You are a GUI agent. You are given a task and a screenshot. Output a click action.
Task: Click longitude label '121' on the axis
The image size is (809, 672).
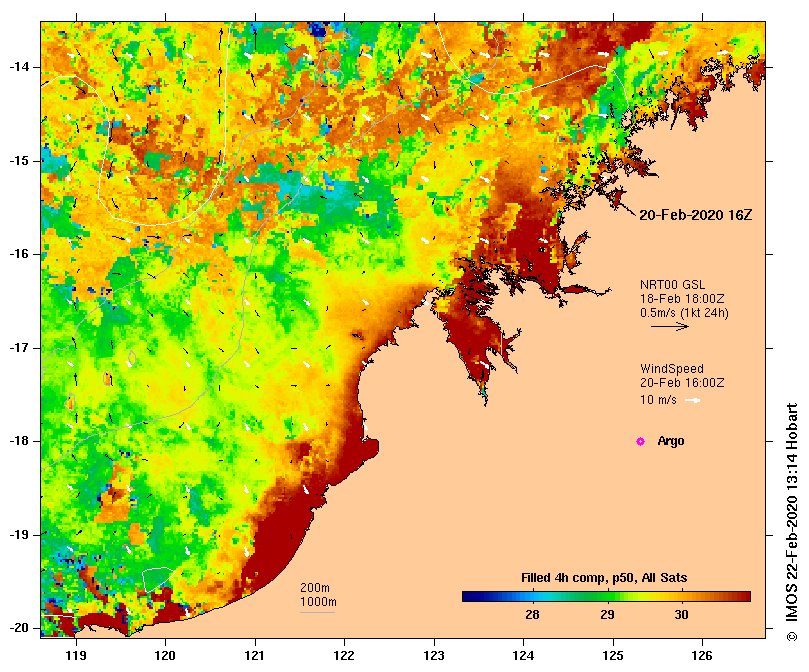[x=254, y=656]
